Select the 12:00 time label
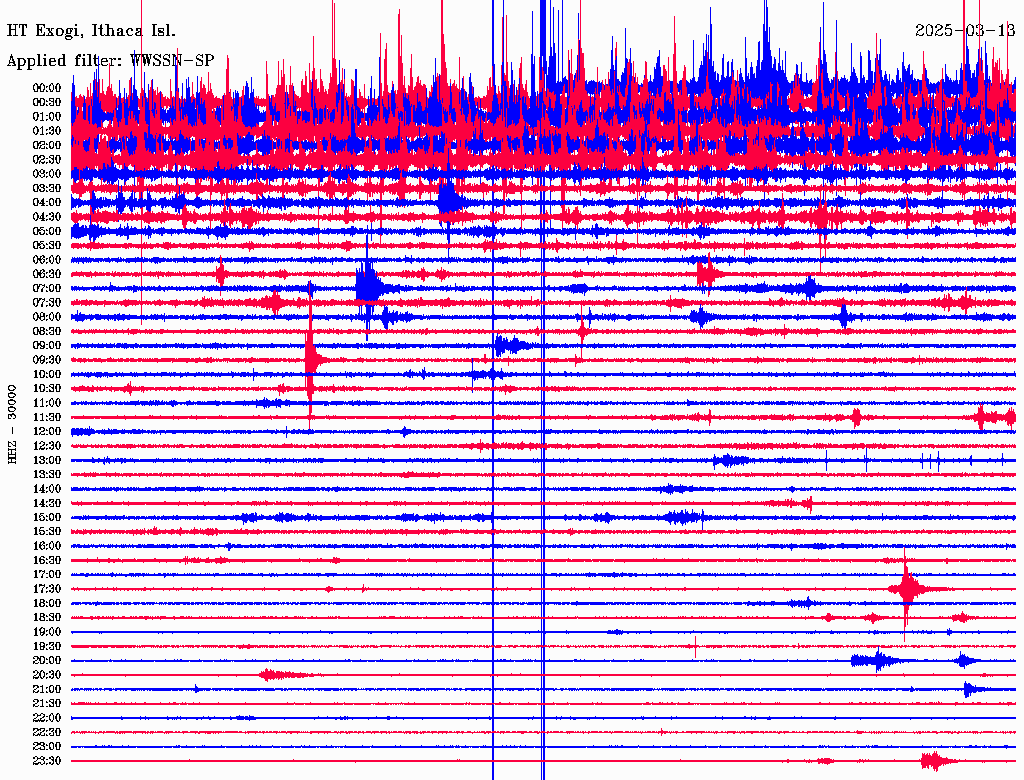Screen dimensions: 1024x780 click(x=47, y=431)
